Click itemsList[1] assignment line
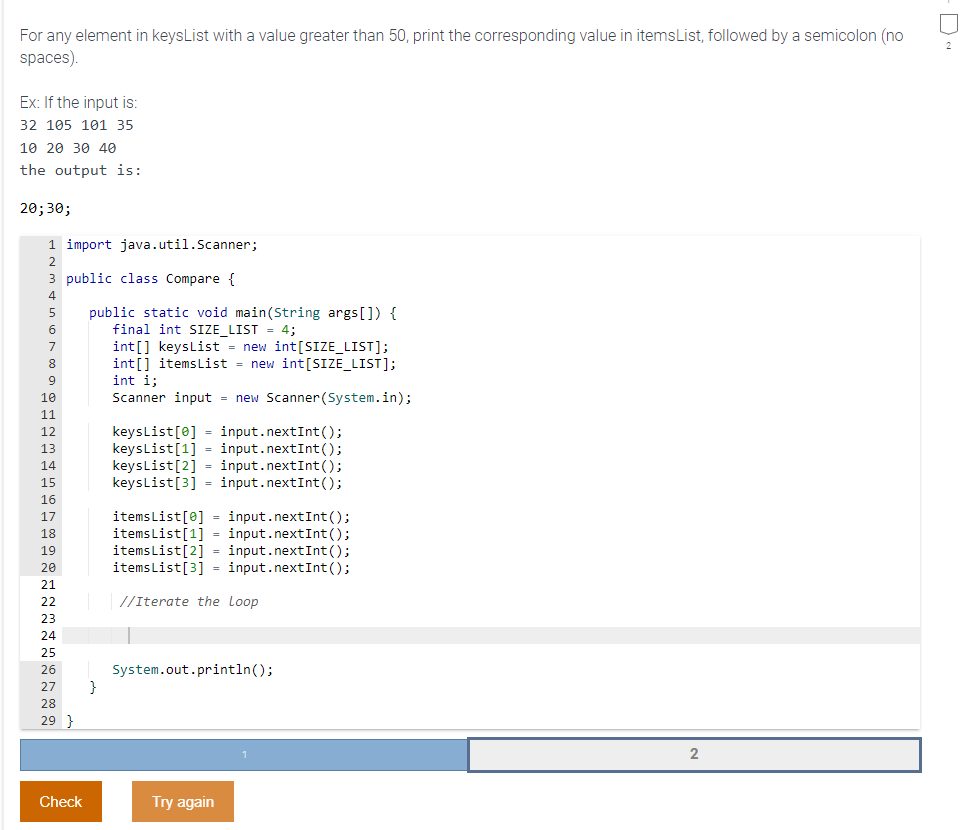 231,534
